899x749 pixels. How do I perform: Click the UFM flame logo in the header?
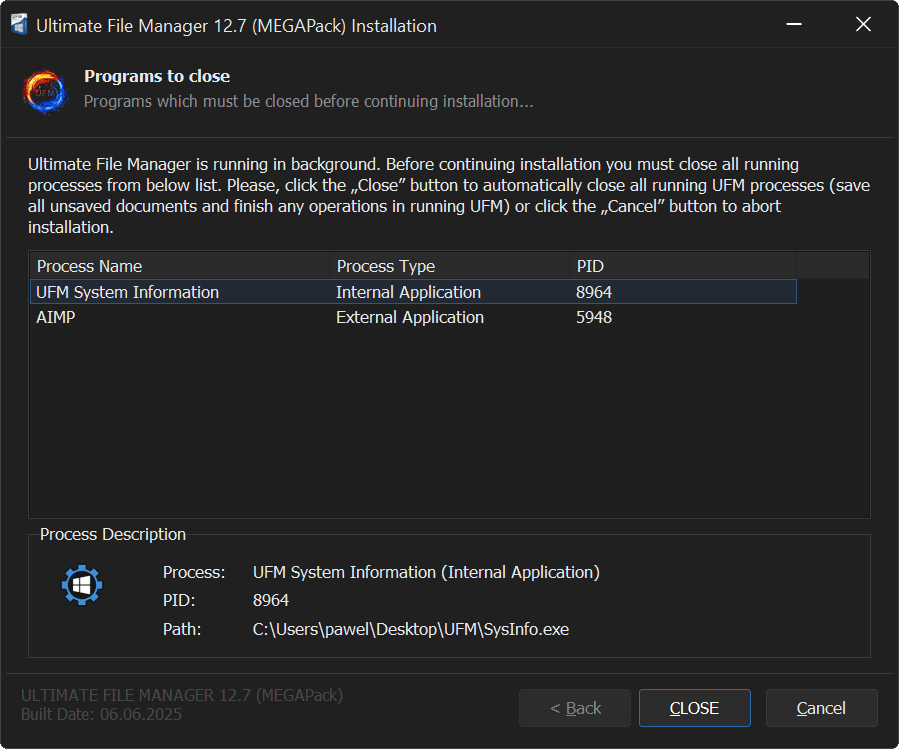(x=45, y=90)
